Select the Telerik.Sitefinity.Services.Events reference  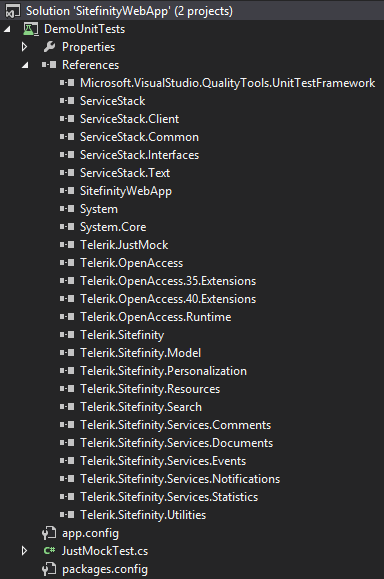(x=163, y=462)
